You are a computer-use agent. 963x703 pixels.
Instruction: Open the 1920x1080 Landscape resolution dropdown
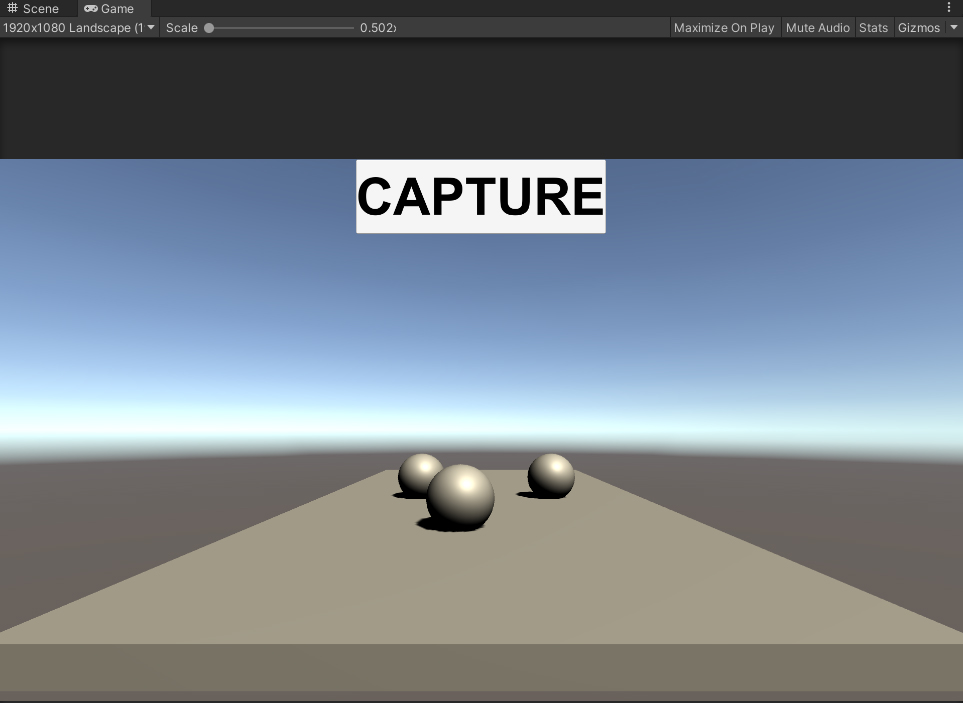click(x=73, y=28)
